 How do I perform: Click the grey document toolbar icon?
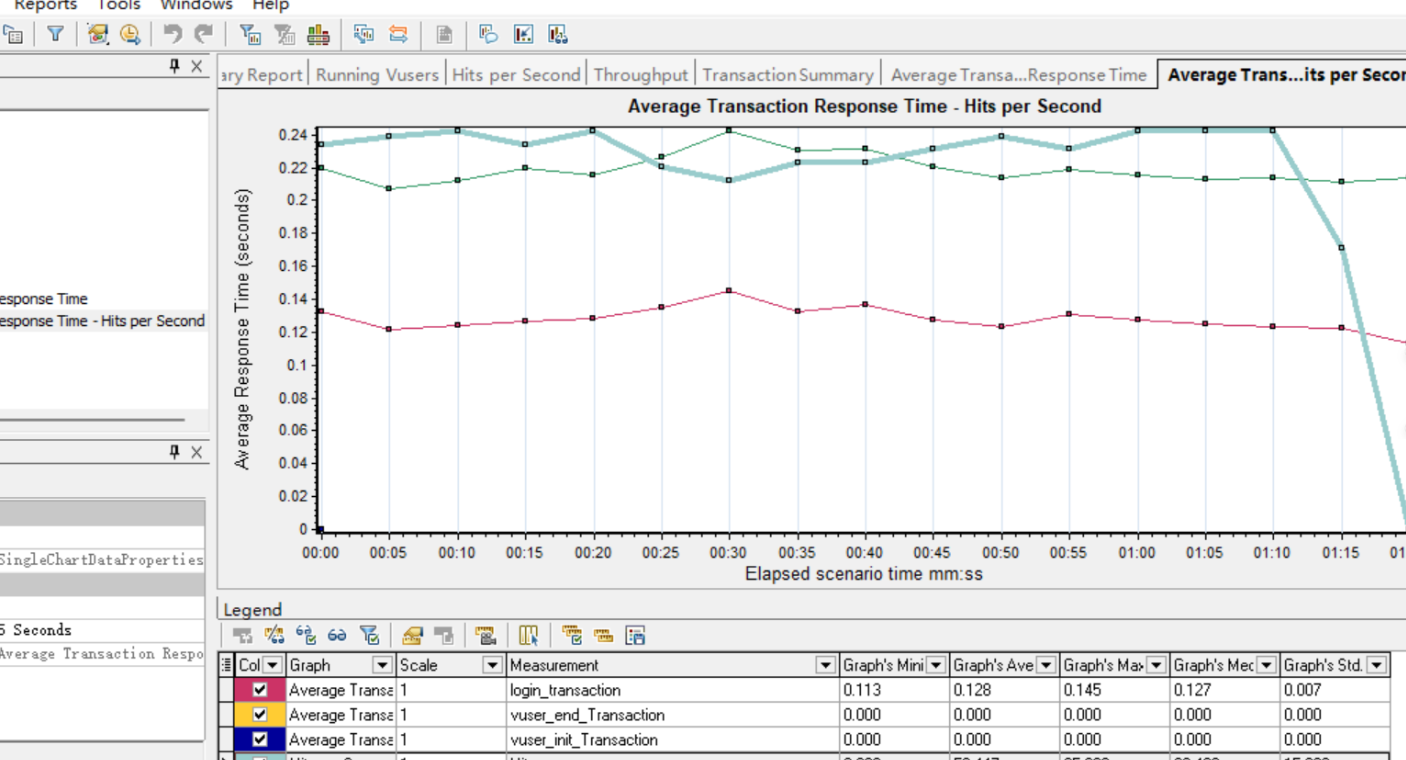click(x=444, y=35)
